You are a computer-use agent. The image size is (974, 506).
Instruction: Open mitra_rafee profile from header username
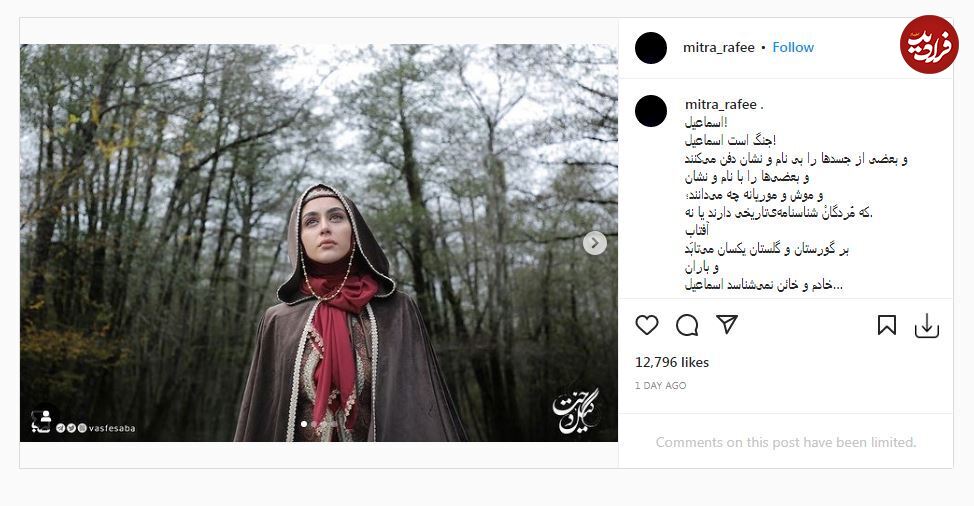719,47
